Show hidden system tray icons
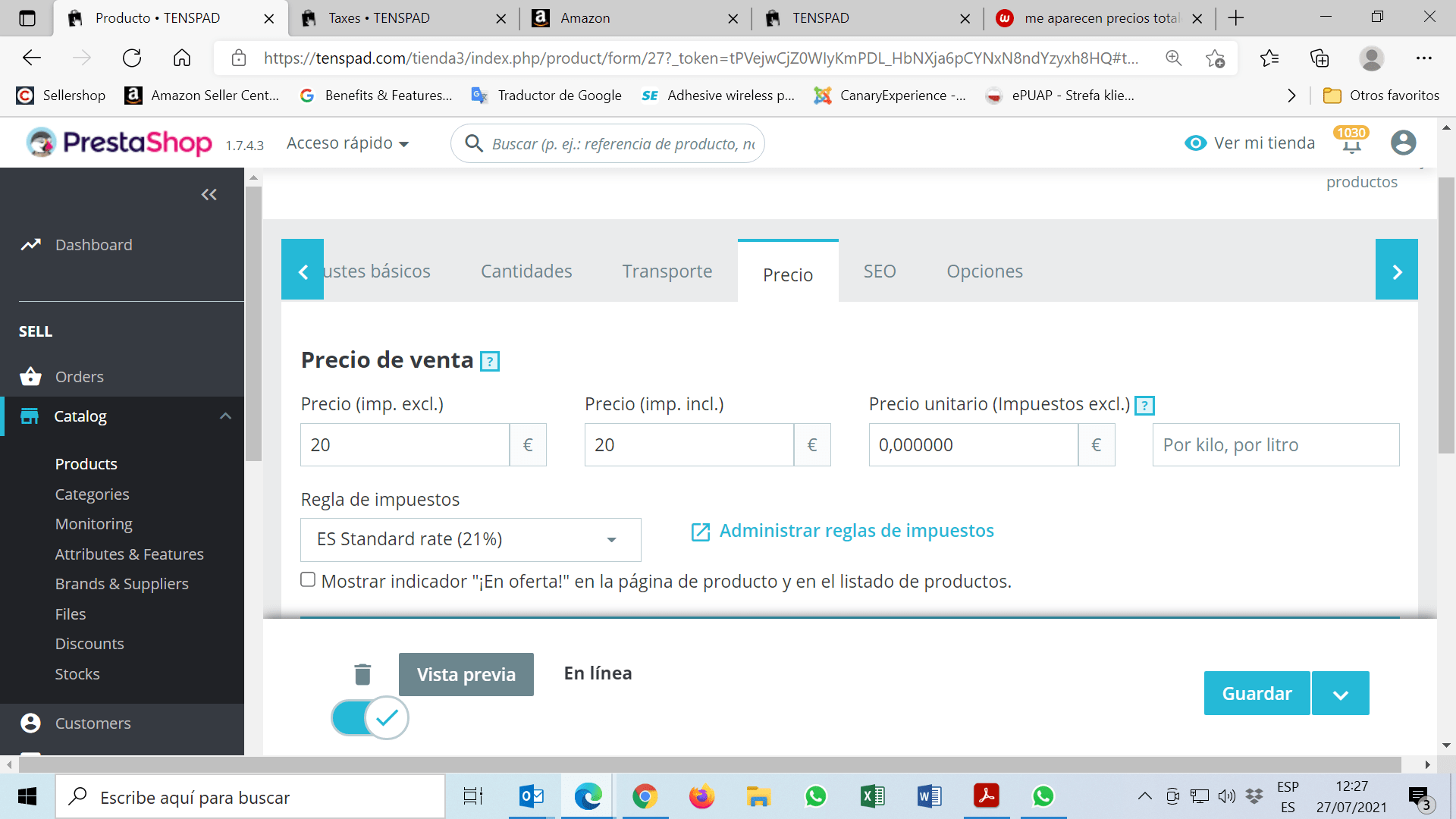Image resolution: width=1456 pixels, height=819 pixels. pyautogui.click(x=1145, y=796)
